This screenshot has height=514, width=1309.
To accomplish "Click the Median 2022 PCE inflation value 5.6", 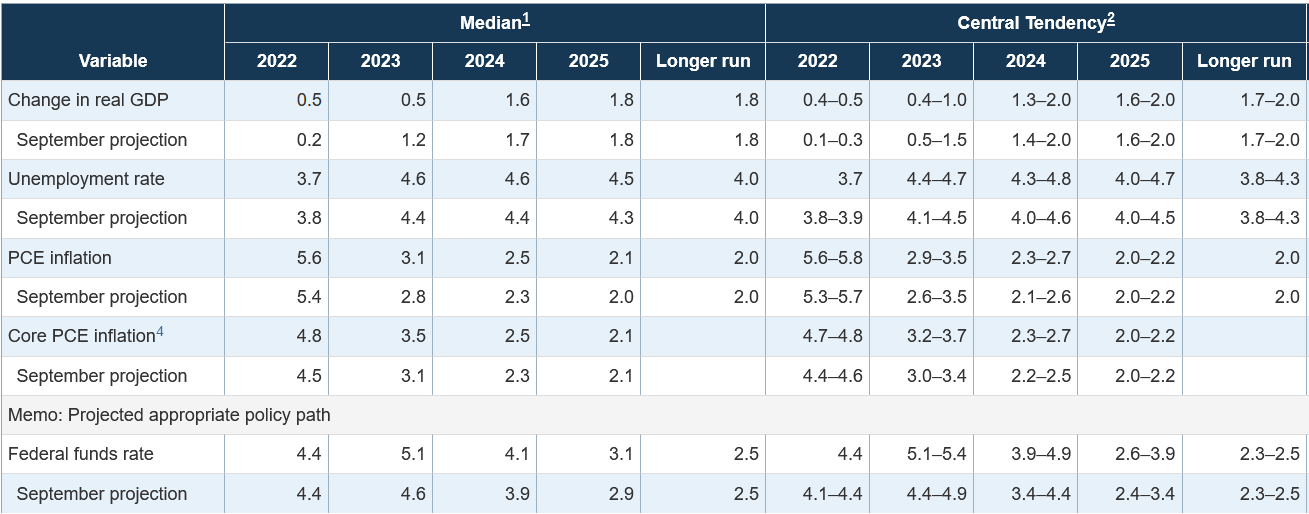I will pos(309,258).
